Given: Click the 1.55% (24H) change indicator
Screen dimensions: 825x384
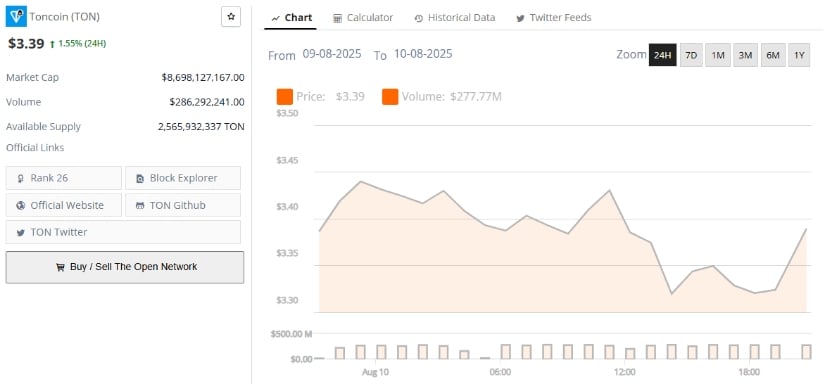Looking at the screenshot, I should tap(78, 44).
